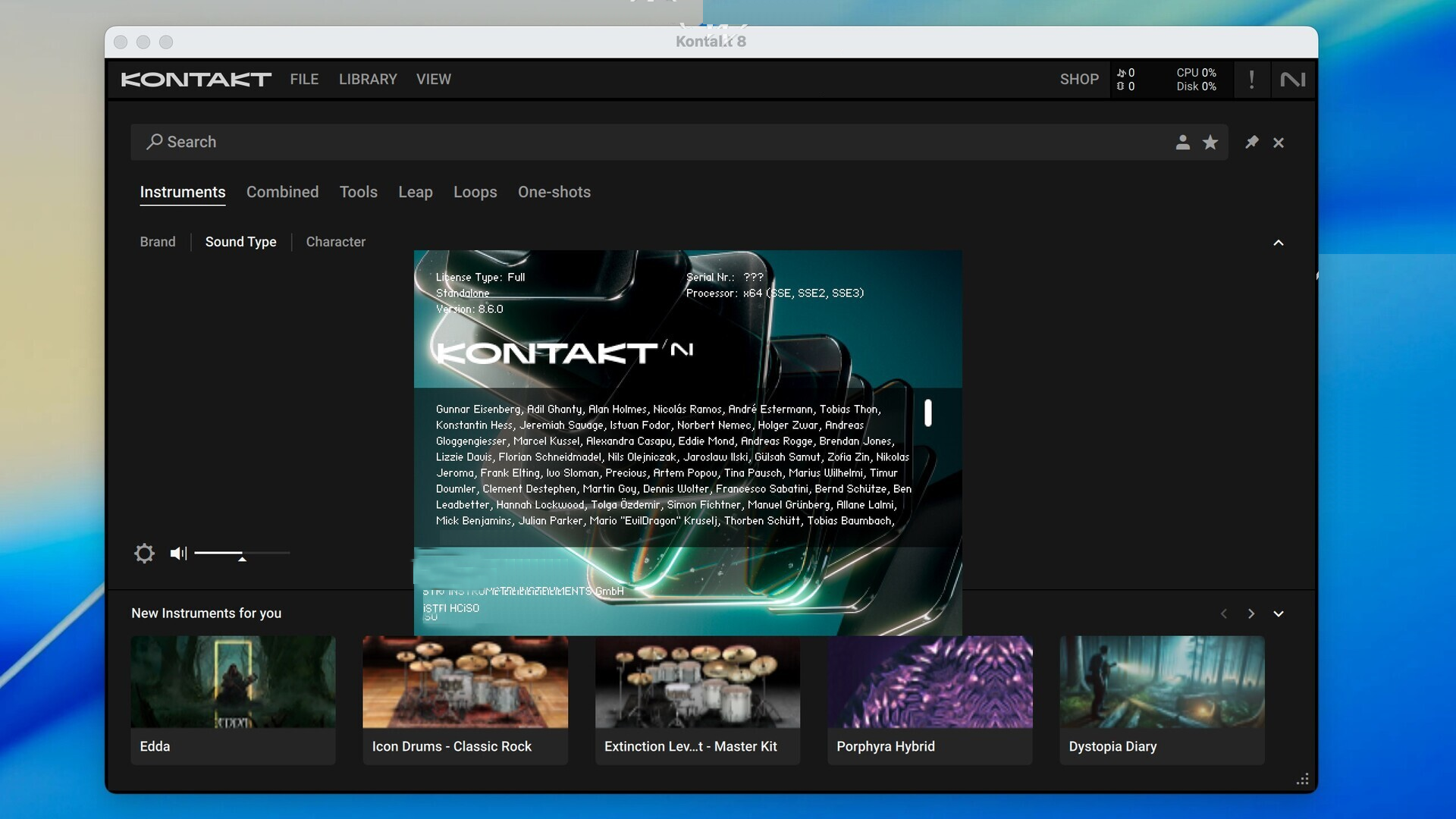Go to next New Instruments page
The image size is (1456, 819).
(x=1251, y=613)
